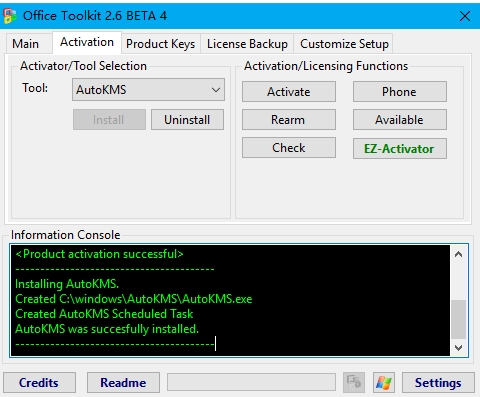This screenshot has height=397, width=480.
Task: Click the 'AutoKMS was succesfully installed.' line
Action: 107,329
